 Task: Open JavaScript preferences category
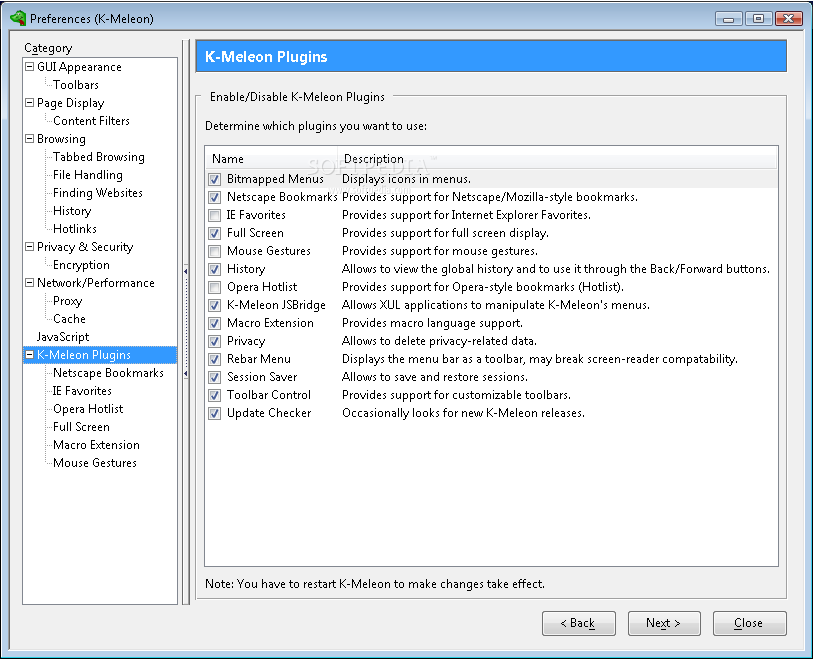[63, 337]
